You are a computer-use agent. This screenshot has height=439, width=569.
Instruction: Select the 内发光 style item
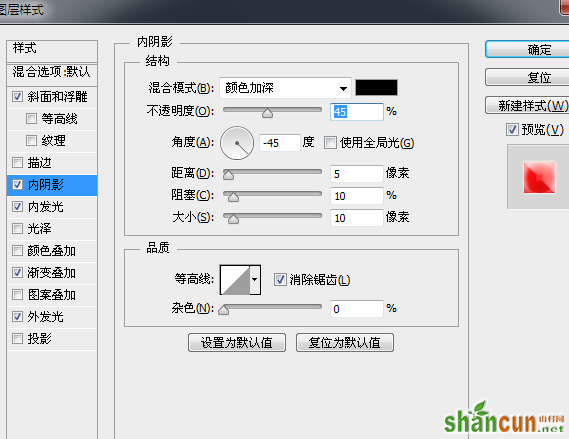point(52,207)
